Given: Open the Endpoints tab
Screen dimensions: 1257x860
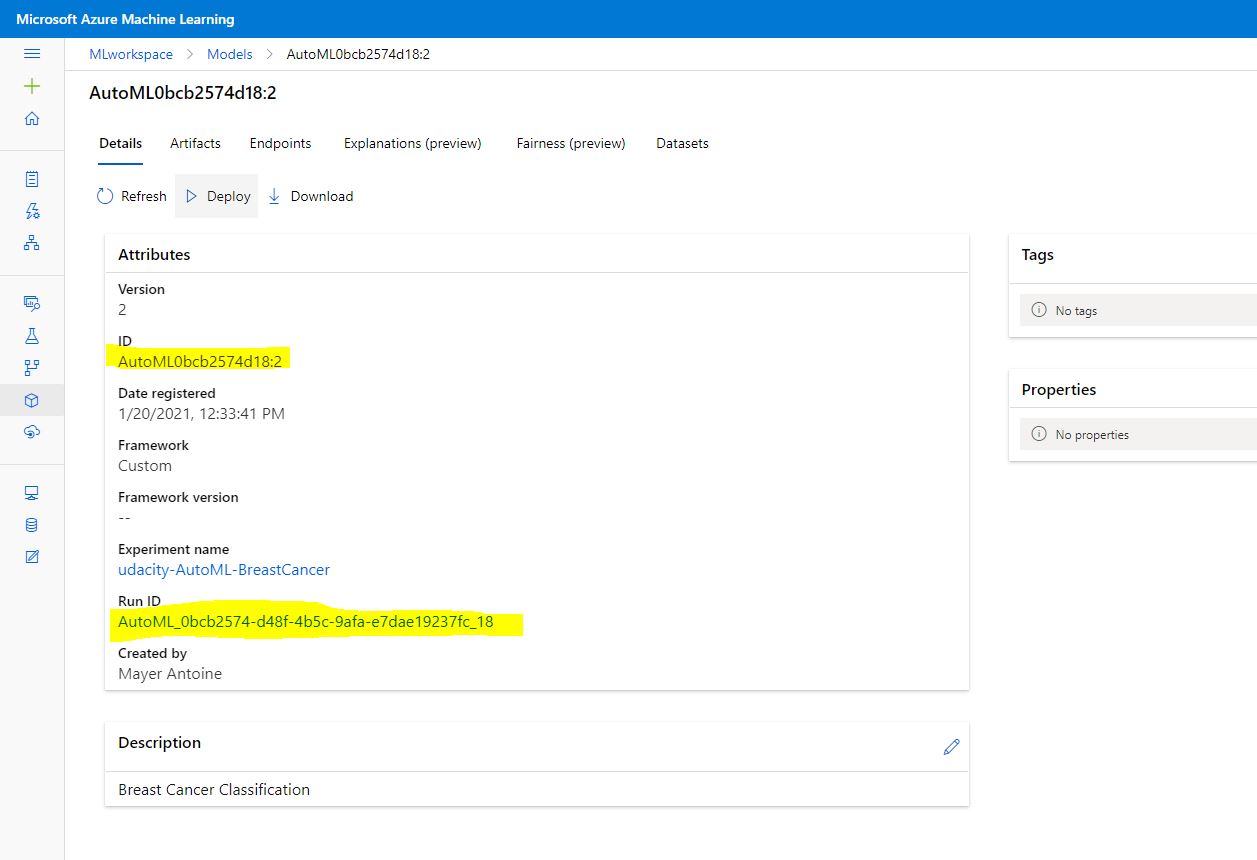Looking at the screenshot, I should 280,144.
